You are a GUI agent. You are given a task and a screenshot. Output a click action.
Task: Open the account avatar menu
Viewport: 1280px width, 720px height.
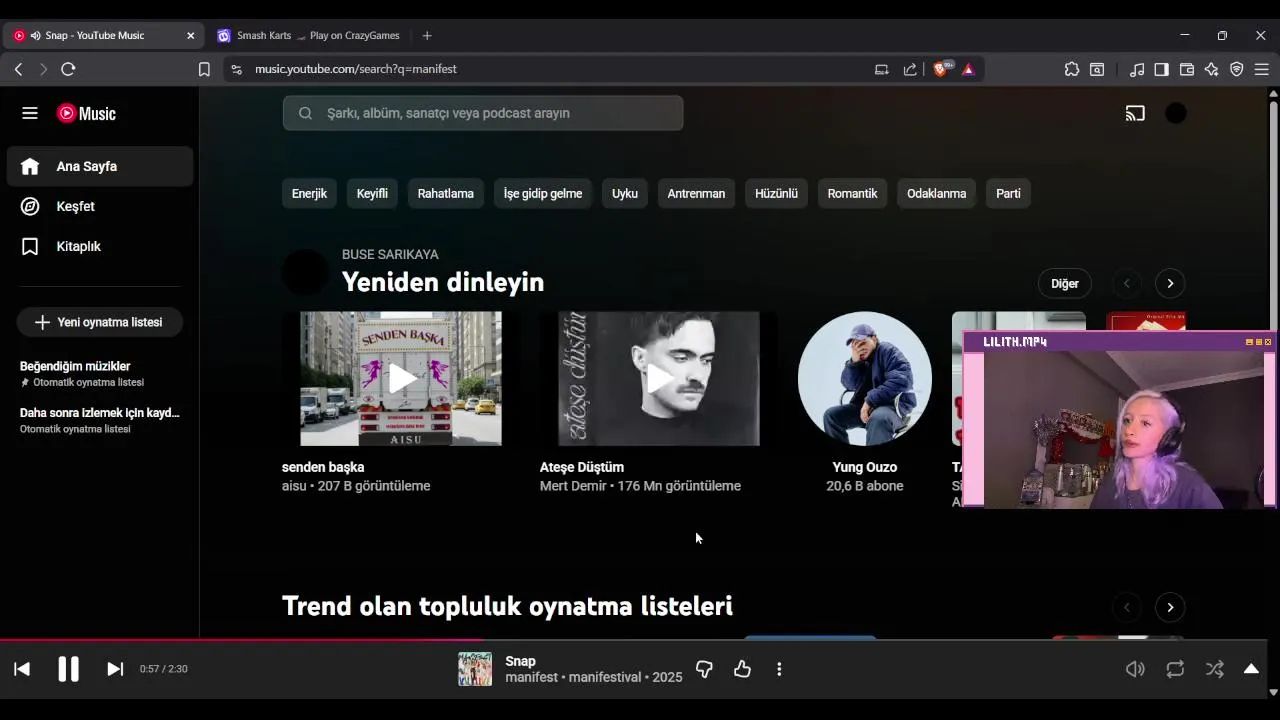(x=1176, y=113)
